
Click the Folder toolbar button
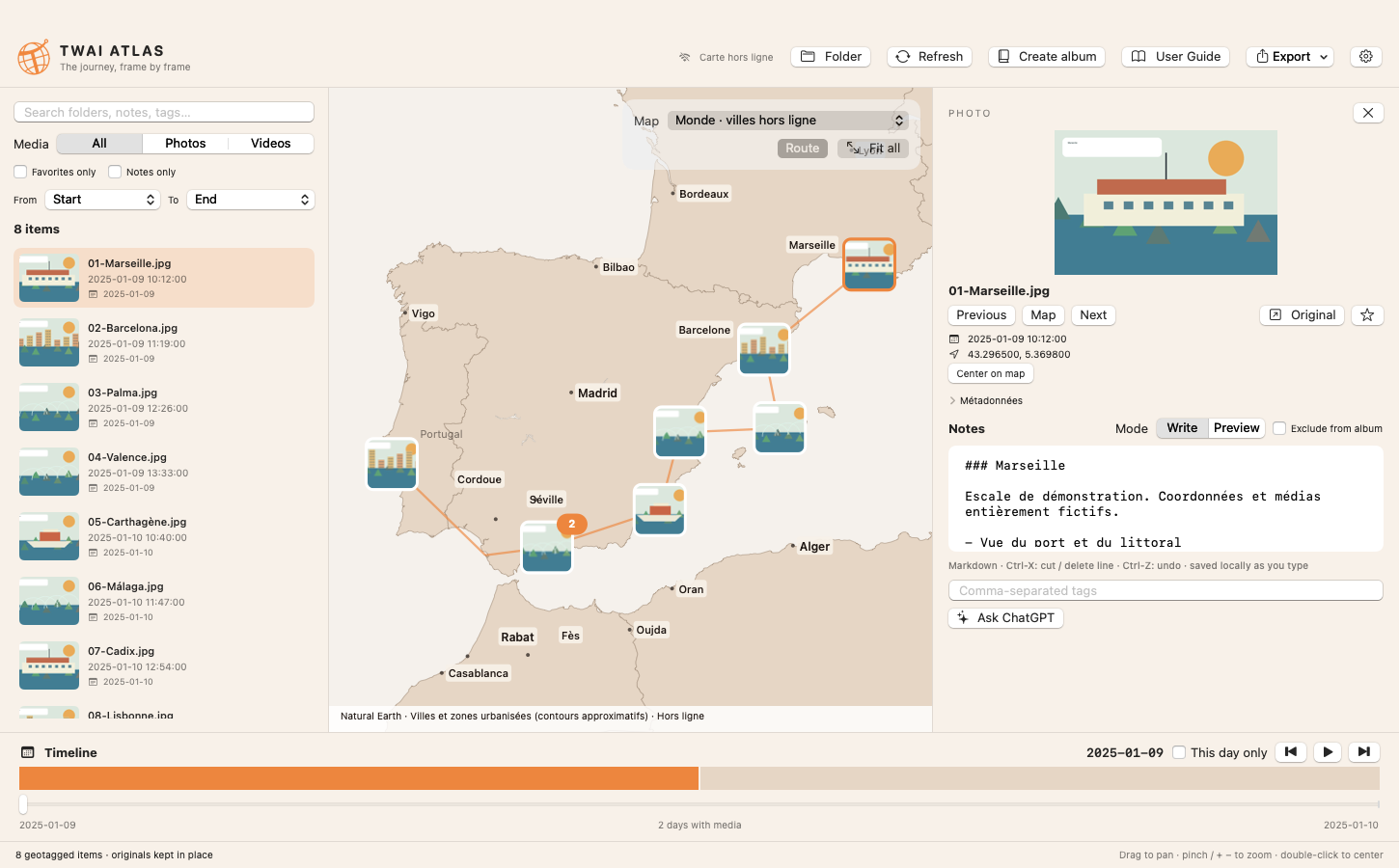831,57
